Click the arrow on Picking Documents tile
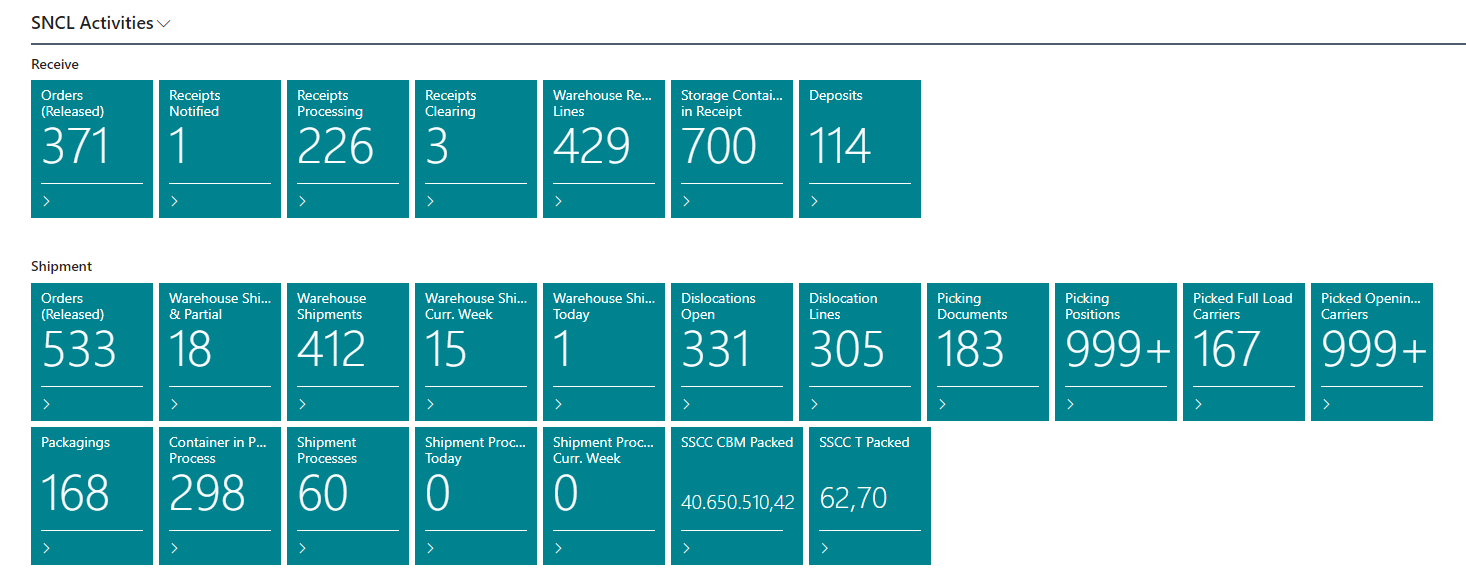Screen dimensions: 1466x583 (943, 404)
